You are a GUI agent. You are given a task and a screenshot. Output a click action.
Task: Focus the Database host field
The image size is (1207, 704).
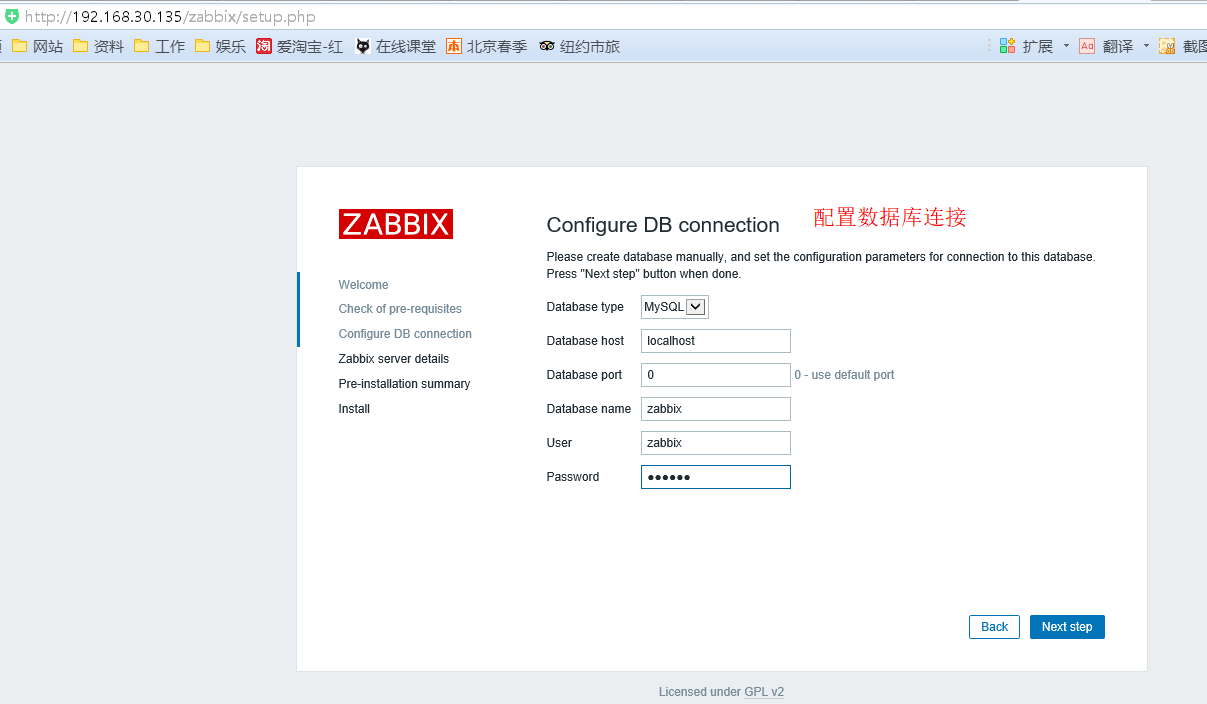point(716,341)
